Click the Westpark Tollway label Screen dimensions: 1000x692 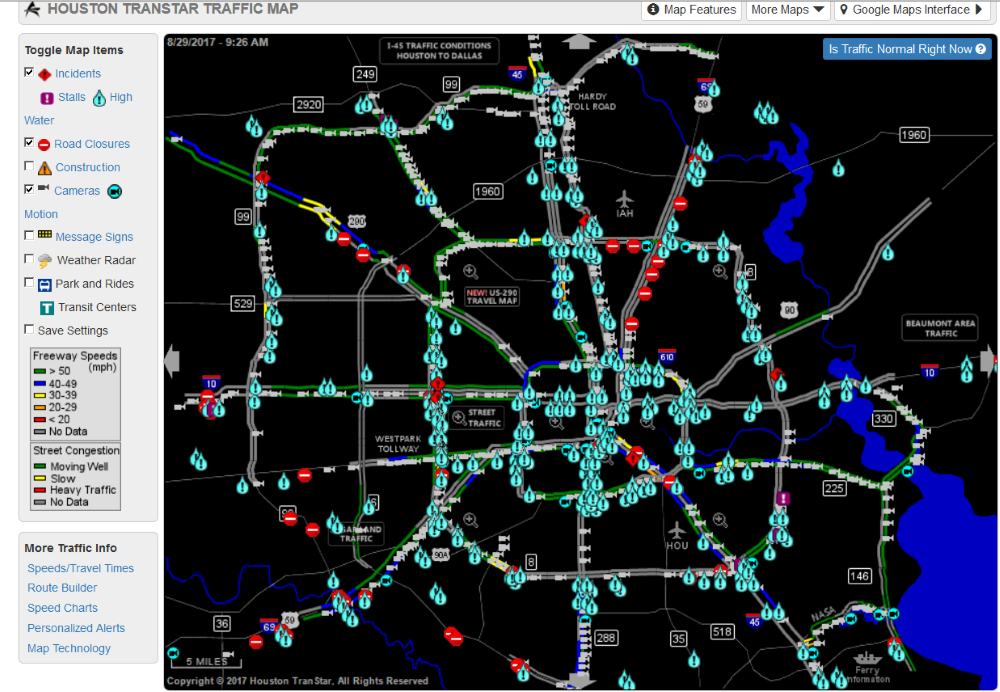pos(398,444)
